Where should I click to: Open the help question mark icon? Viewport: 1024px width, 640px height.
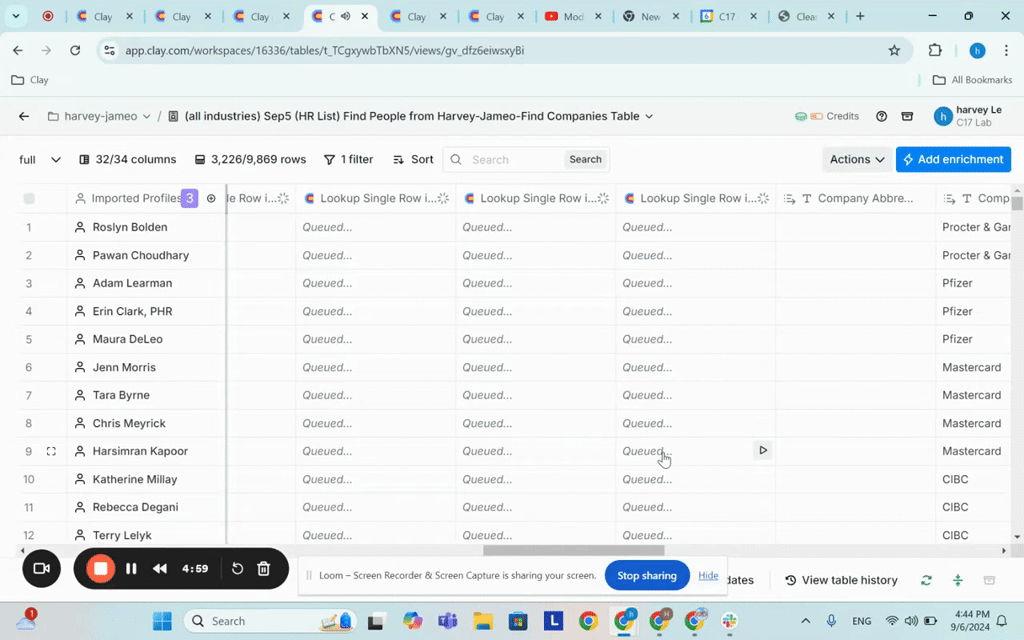[881, 116]
